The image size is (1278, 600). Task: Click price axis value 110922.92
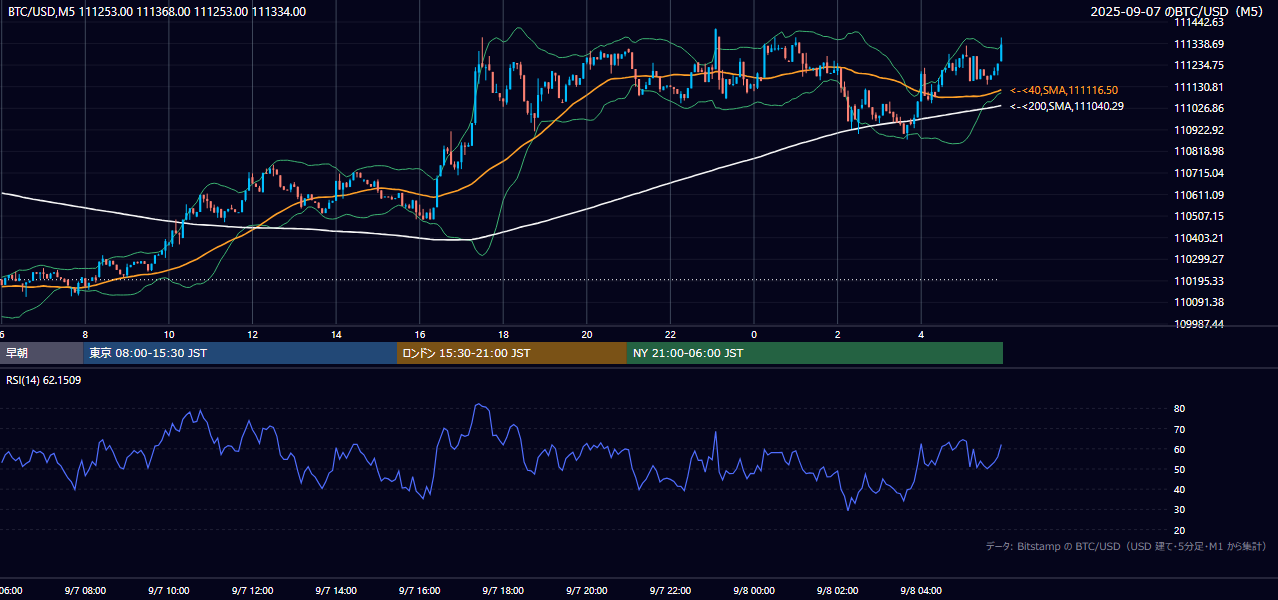pyautogui.click(x=1199, y=130)
